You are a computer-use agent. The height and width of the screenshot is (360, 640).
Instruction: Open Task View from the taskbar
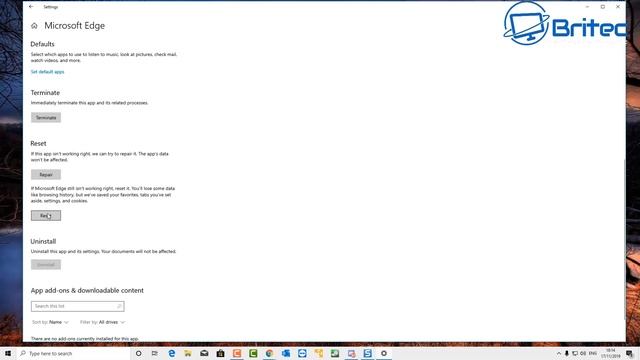(x=155, y=353)
